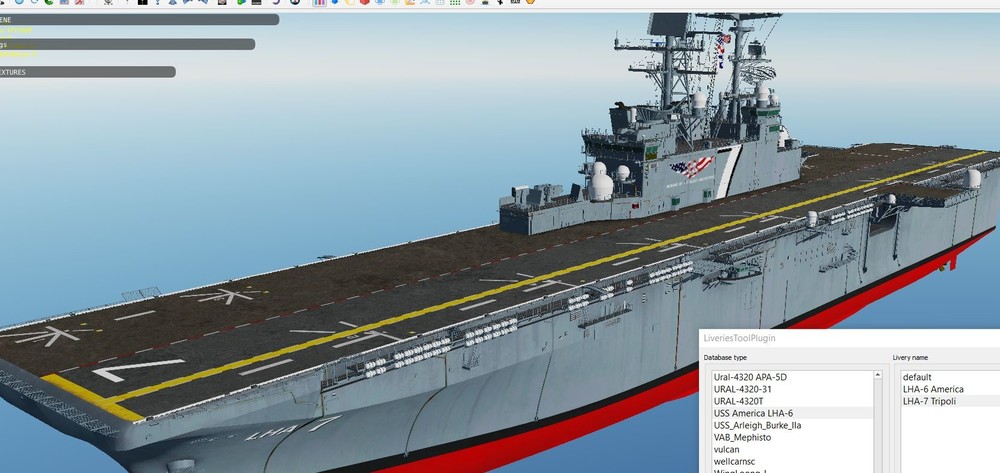The image size is (1000, 473).
Task: Select the LHA-7 Tripoli livery
Action: click(931, 401)
